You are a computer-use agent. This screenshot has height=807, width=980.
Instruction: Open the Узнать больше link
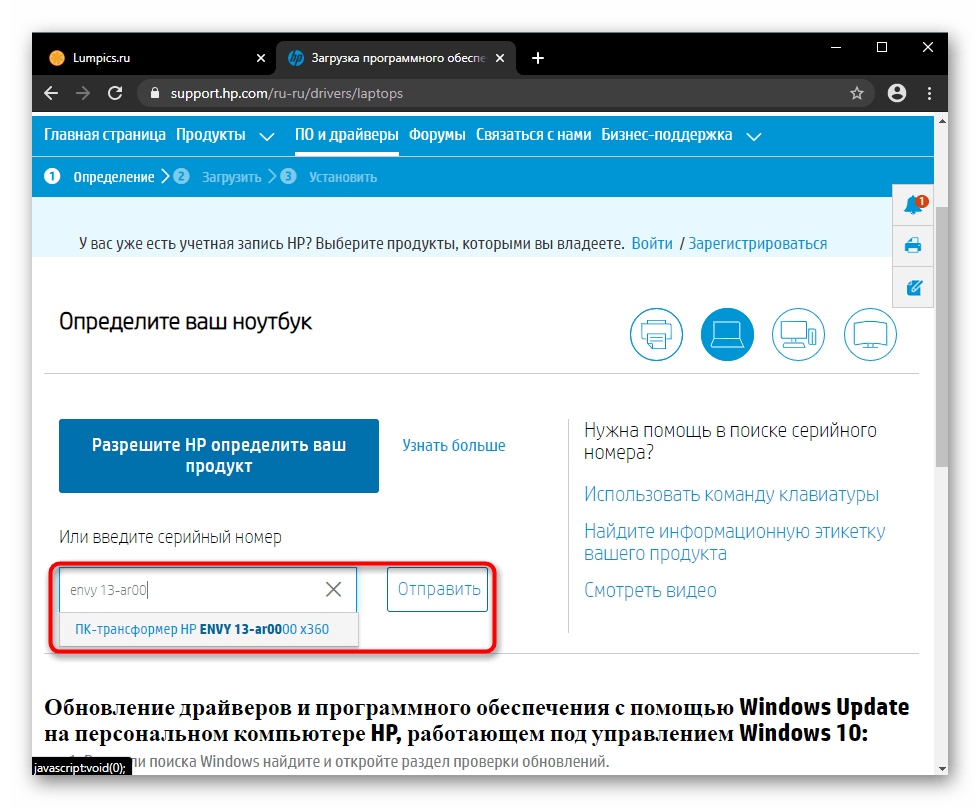[454, 446]
